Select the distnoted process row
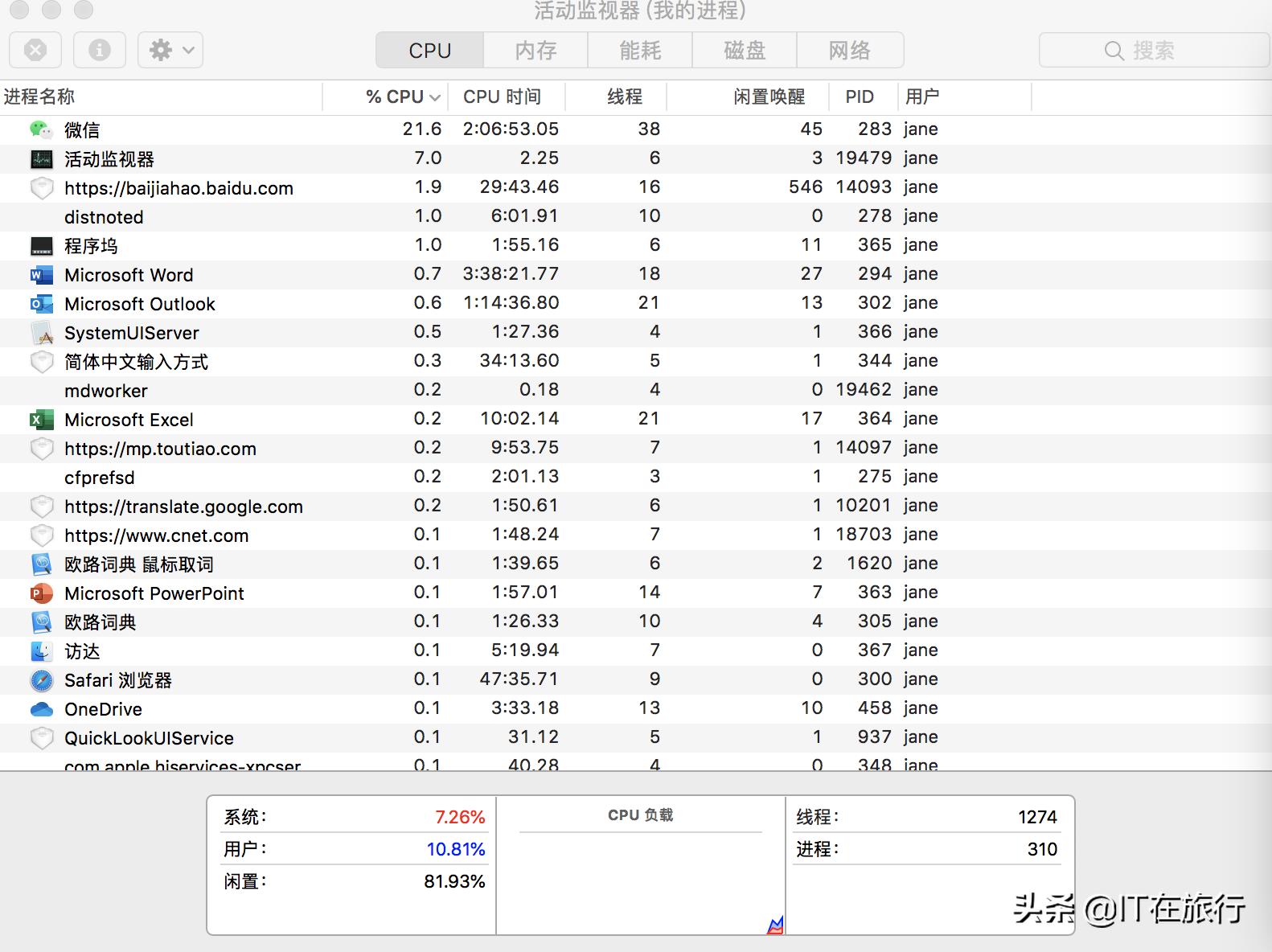The height and width of the screenshot is (952, 1272). tap(636, 216)
